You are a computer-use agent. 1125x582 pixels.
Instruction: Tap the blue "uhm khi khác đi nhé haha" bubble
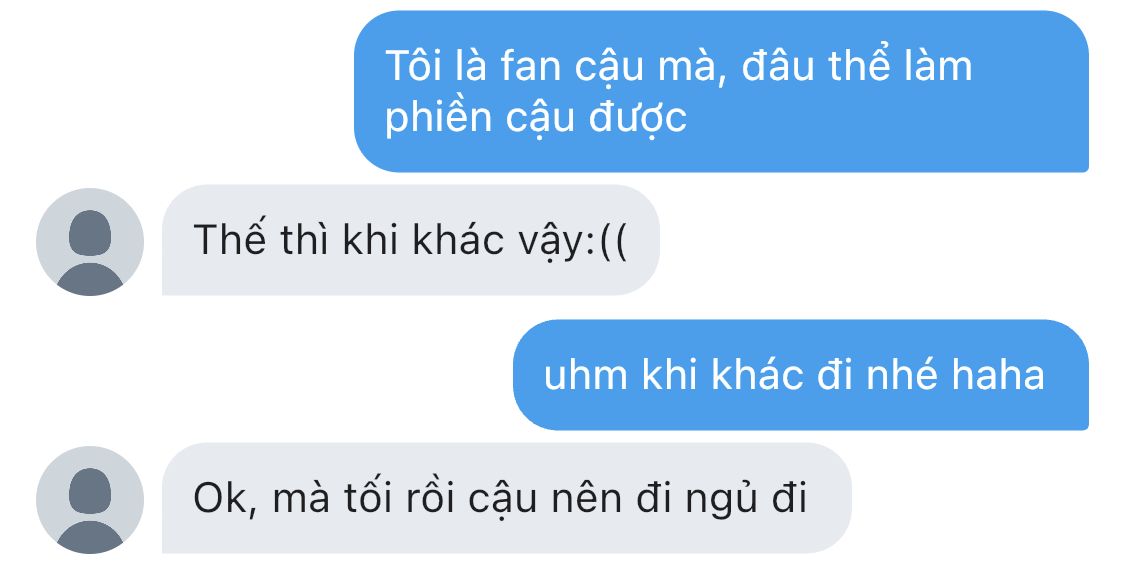(x=801, y=375)
